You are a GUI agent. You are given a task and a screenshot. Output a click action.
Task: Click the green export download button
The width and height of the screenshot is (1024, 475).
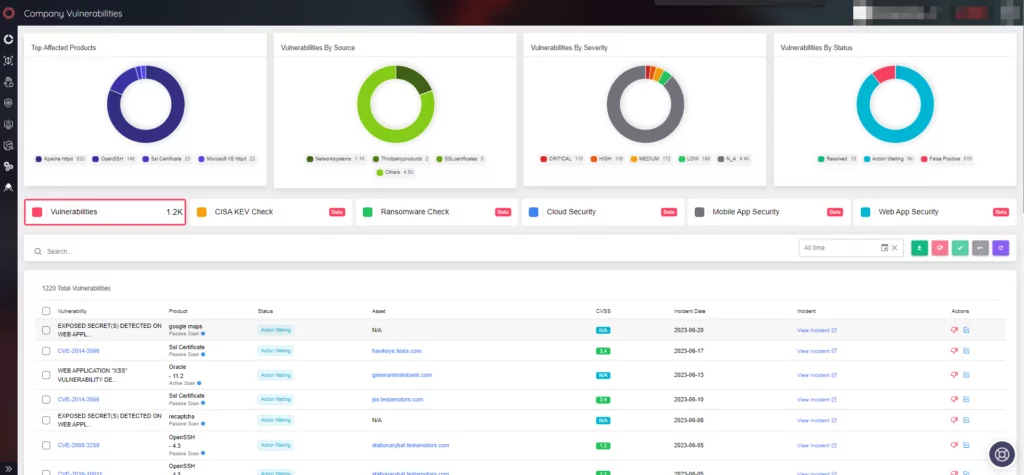tap(920, 248)
